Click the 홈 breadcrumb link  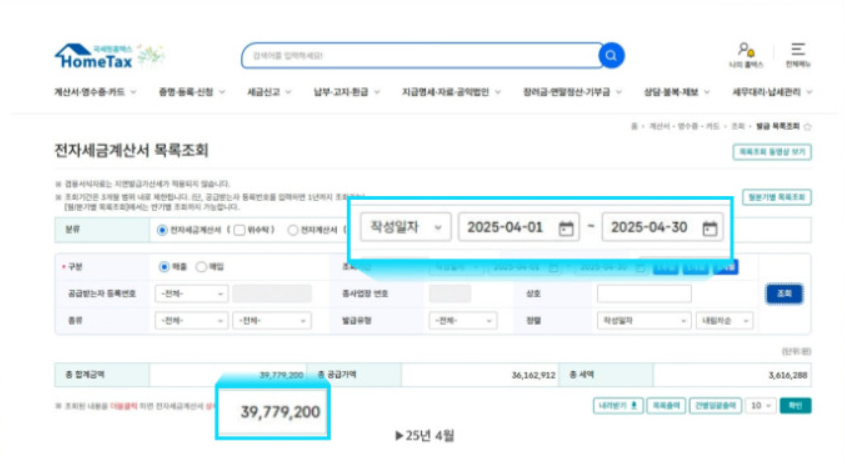tap(634, 127)
